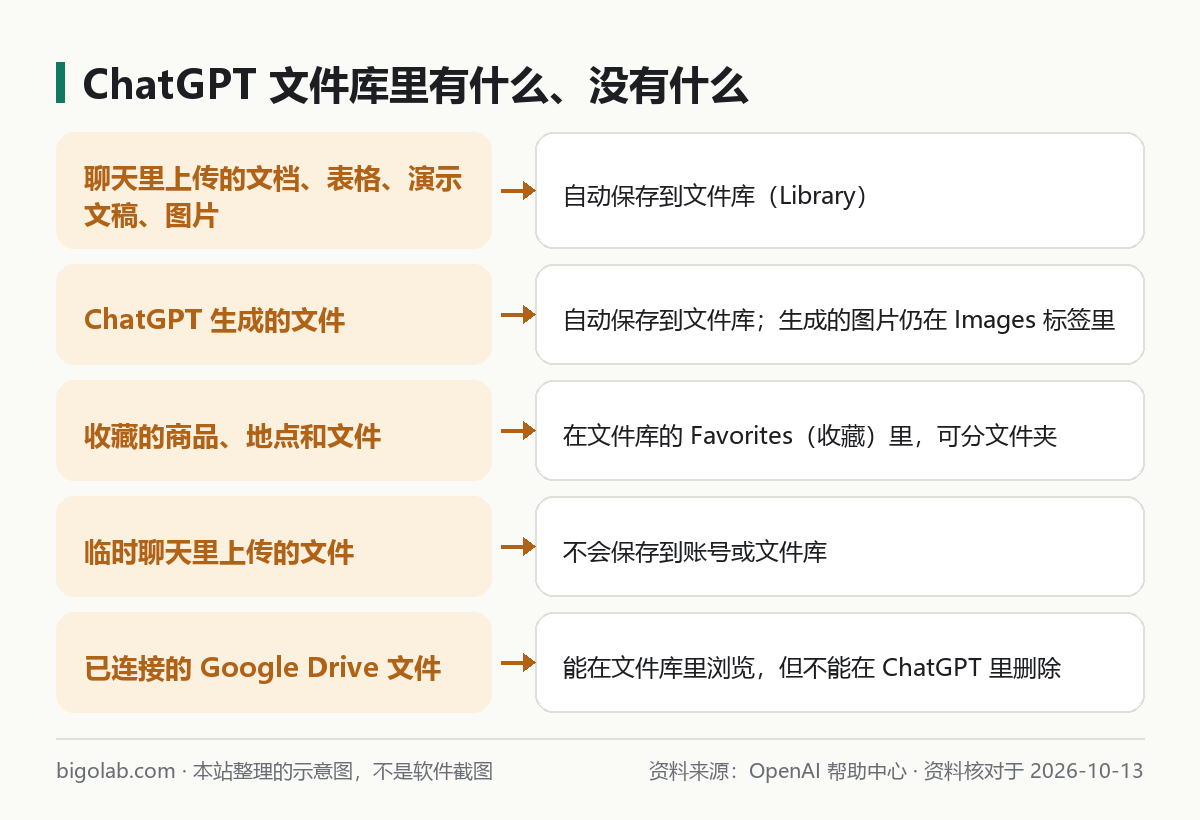This screenshot has width=1200, height=820.
Task: Select the card '聊天里上传的文档、表格、演示文稿、图片'
Action: [x=274, y=190]
